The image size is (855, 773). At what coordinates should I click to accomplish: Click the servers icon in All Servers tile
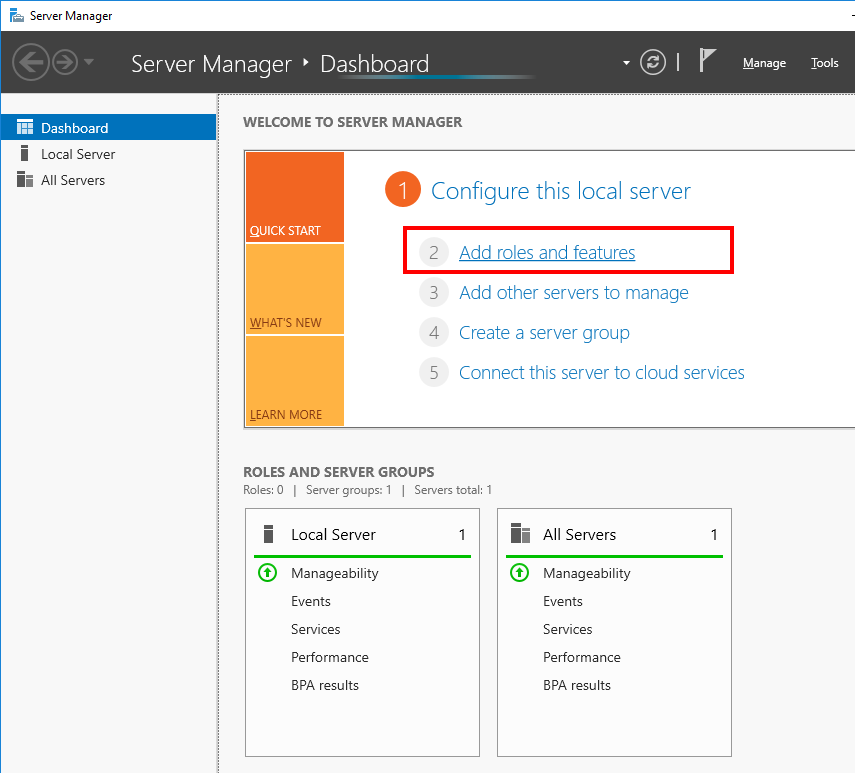[x=520, y=534]
